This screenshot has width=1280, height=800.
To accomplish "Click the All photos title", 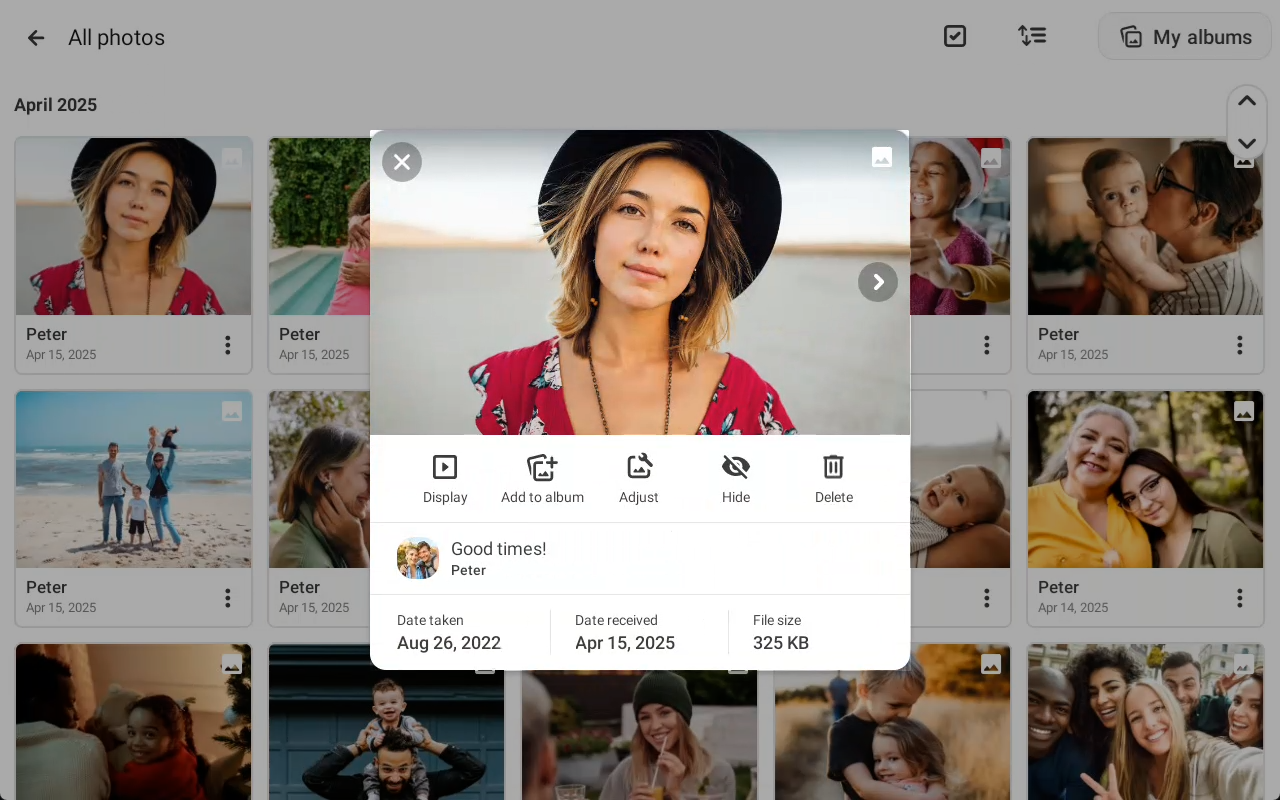I will (116, 38).
